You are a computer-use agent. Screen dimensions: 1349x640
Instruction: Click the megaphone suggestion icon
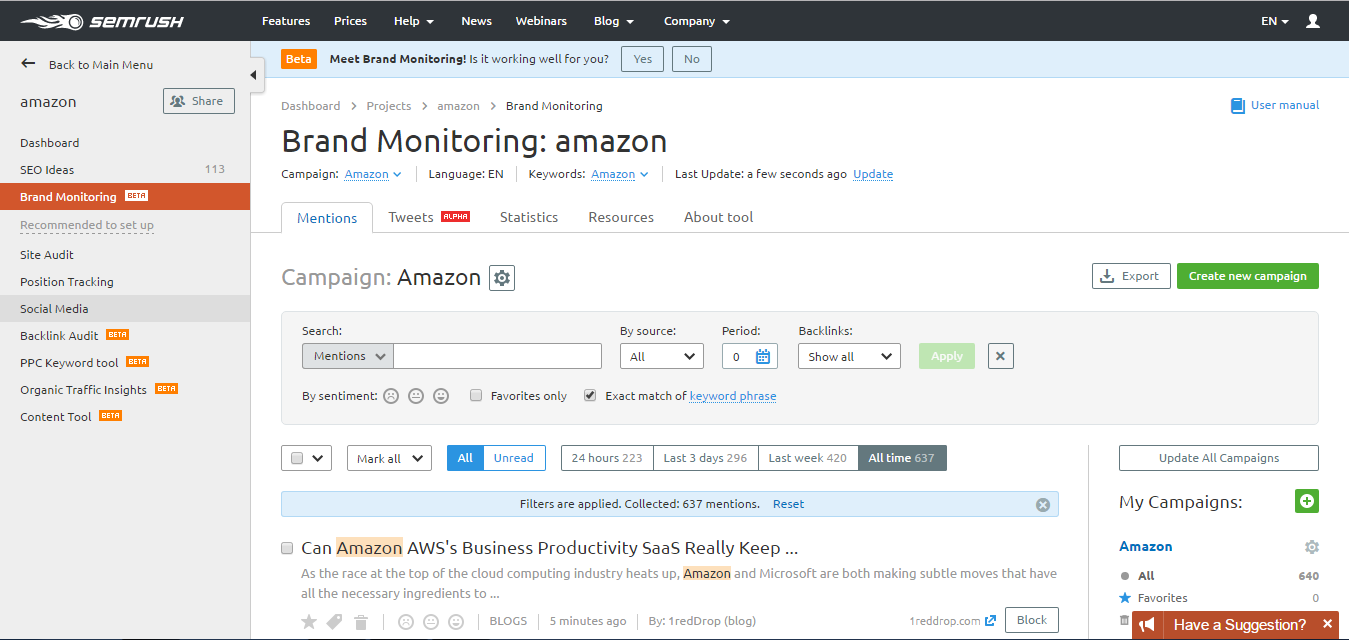(x=1147, y=624)
